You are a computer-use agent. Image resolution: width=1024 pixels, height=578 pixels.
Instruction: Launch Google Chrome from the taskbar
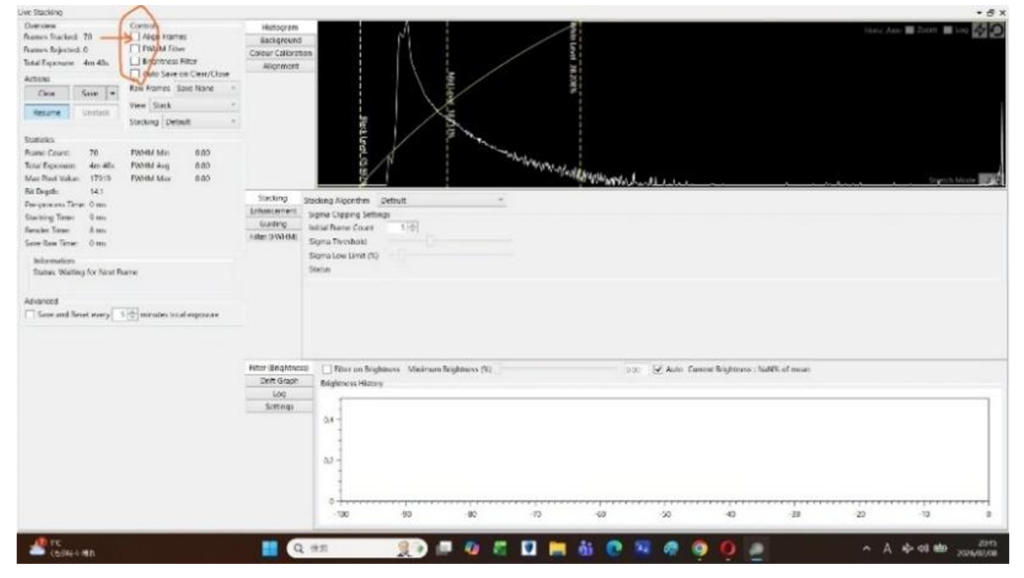699,548
